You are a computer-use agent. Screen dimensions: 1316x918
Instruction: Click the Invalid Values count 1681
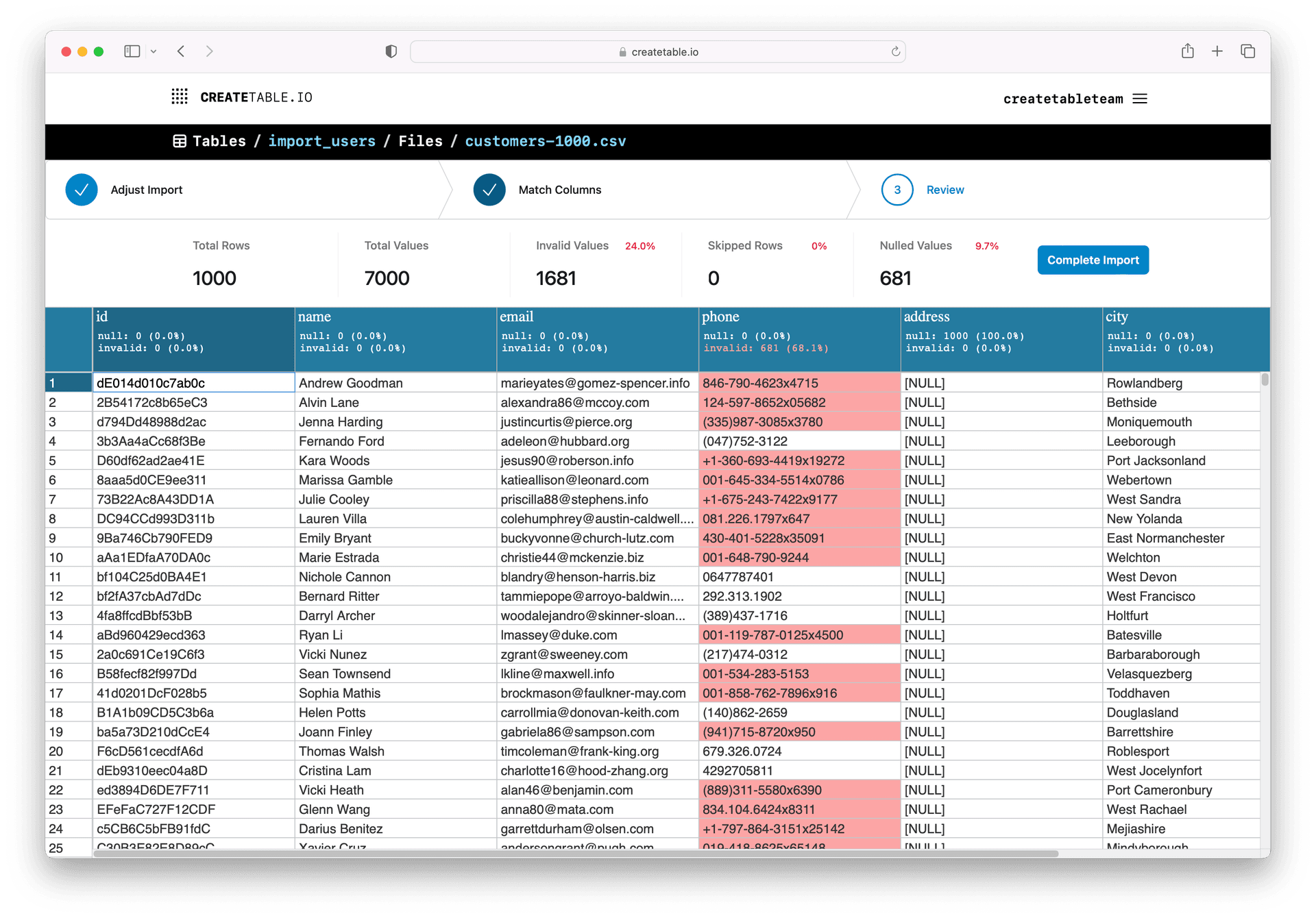[x=556, y=278]
